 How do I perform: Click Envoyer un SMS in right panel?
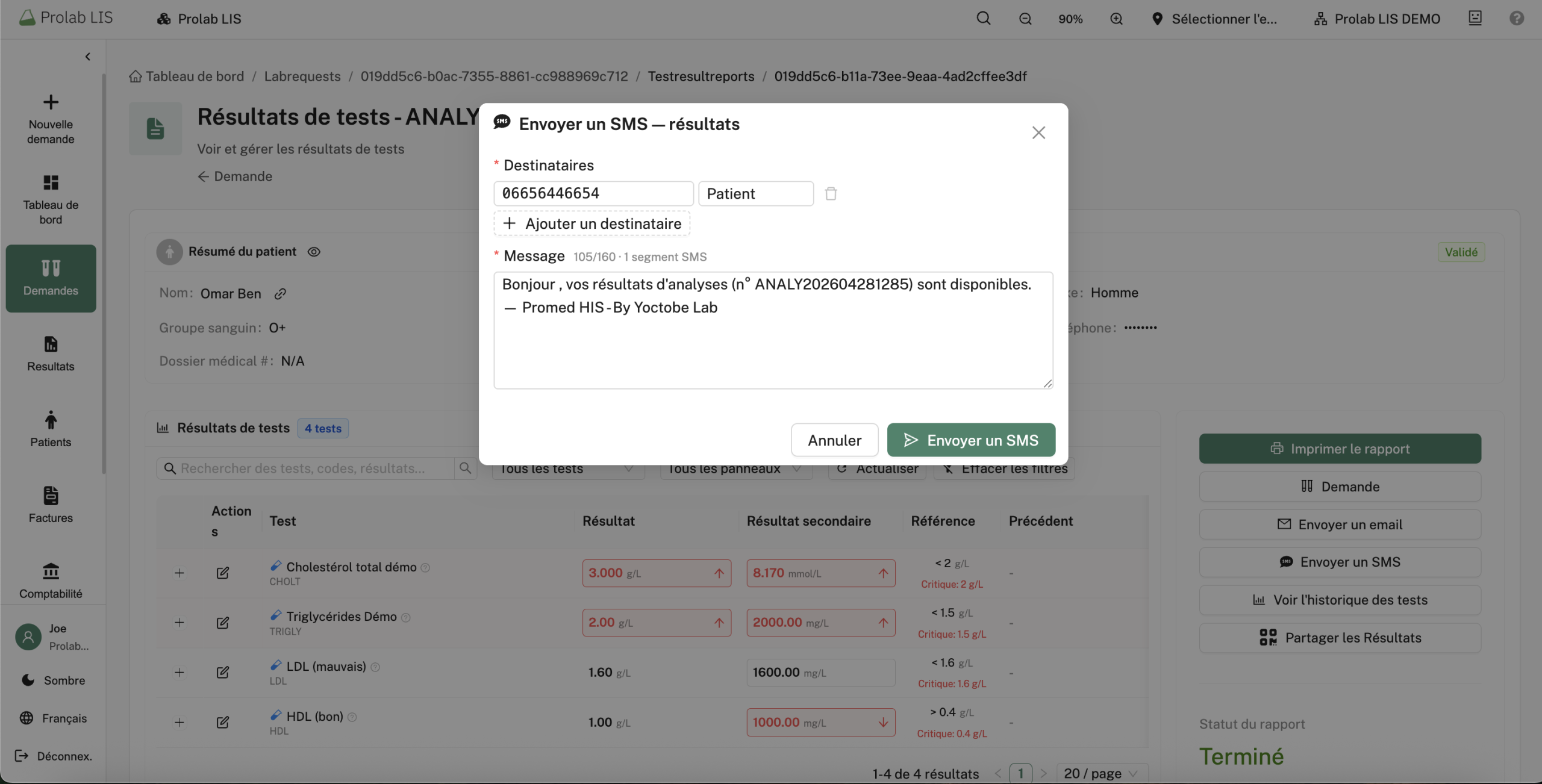[x=1340, y=562]
